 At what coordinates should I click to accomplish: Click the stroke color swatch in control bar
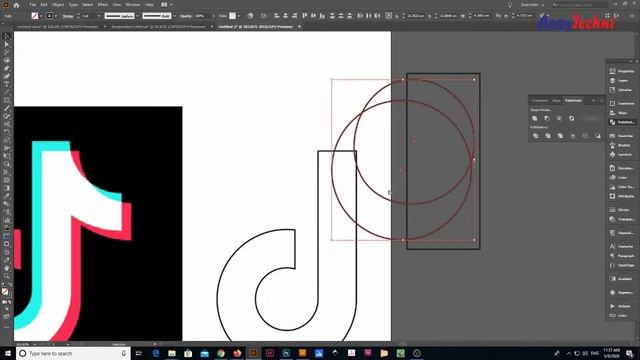click(49, 16)
